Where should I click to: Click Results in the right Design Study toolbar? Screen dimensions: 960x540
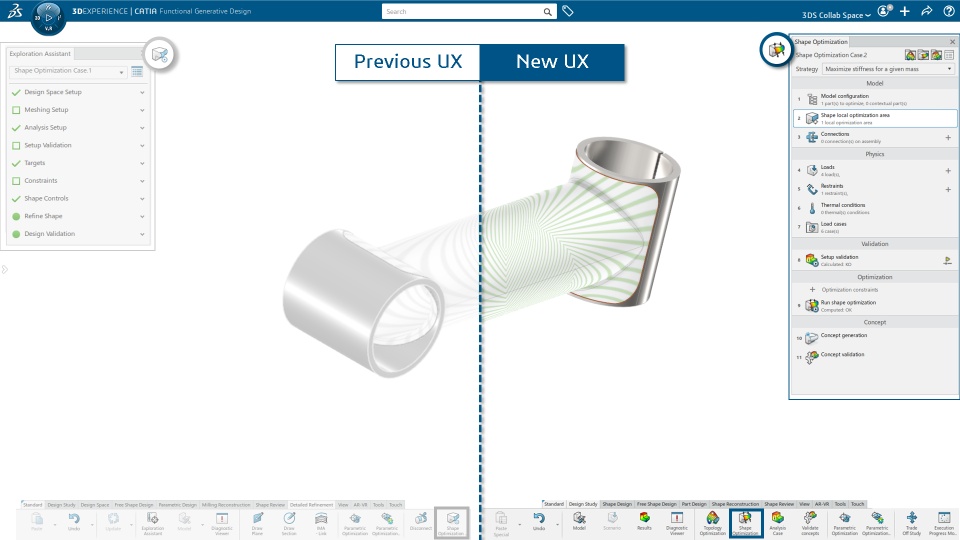tap(644, 522)
